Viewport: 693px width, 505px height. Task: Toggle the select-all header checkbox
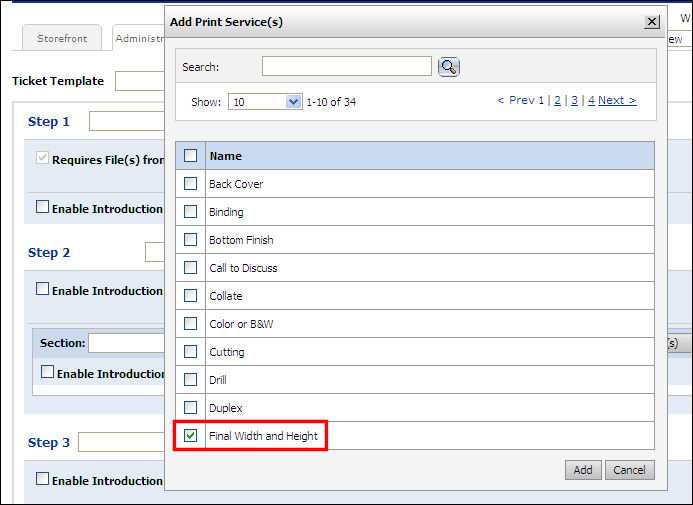click(x=190, y=156)
